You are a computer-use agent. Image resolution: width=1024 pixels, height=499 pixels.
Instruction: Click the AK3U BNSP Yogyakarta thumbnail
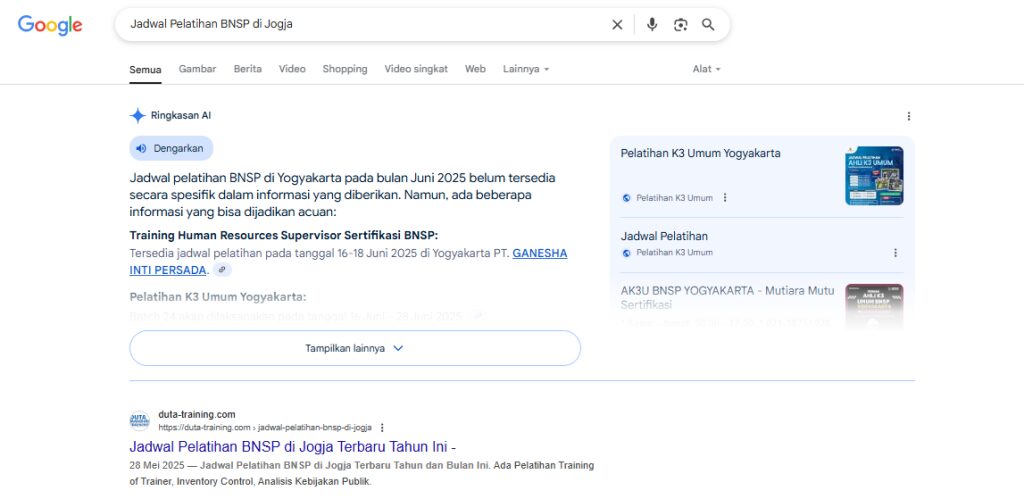click(874, 305)
